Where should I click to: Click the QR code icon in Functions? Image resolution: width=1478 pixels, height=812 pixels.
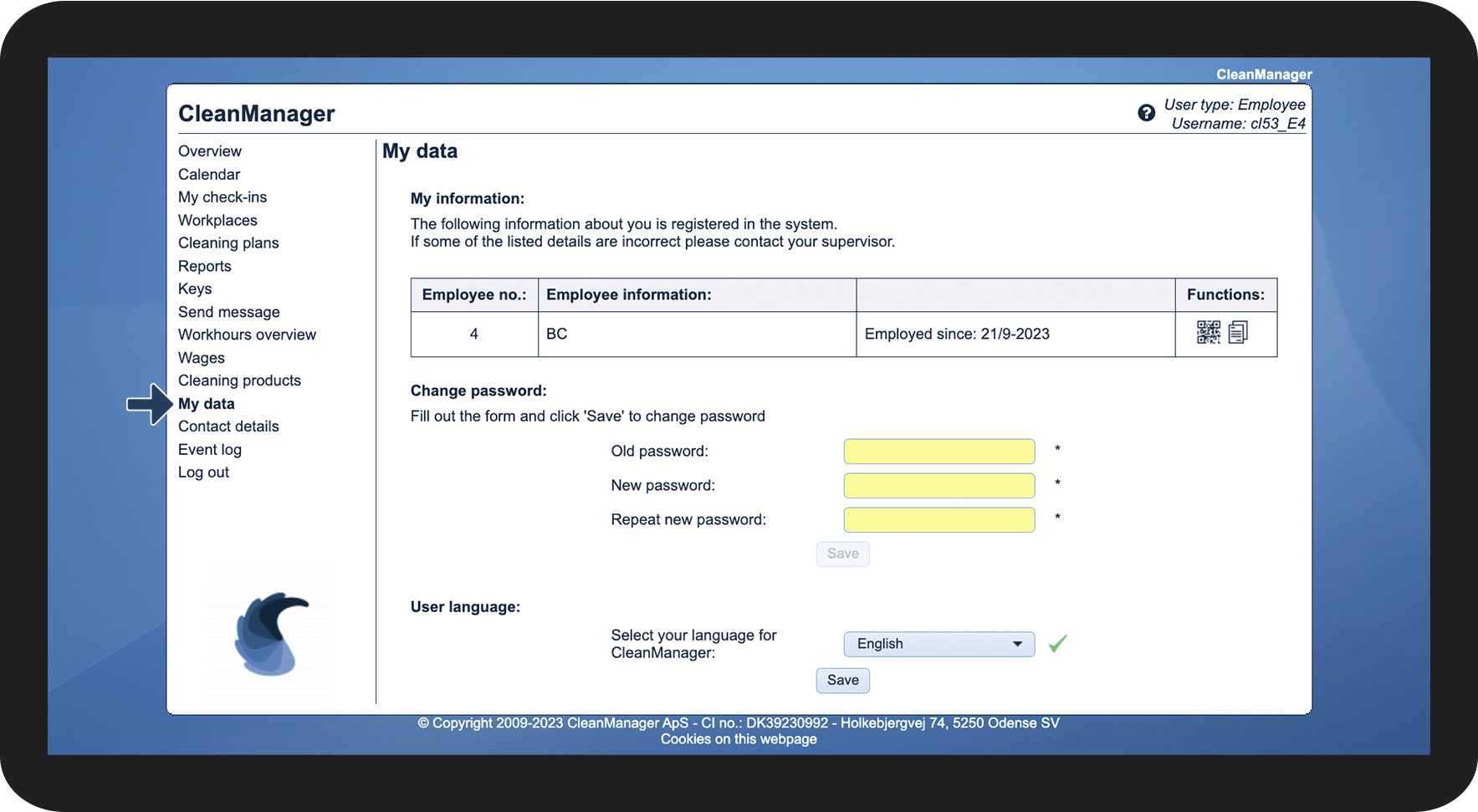[1208, 333]
